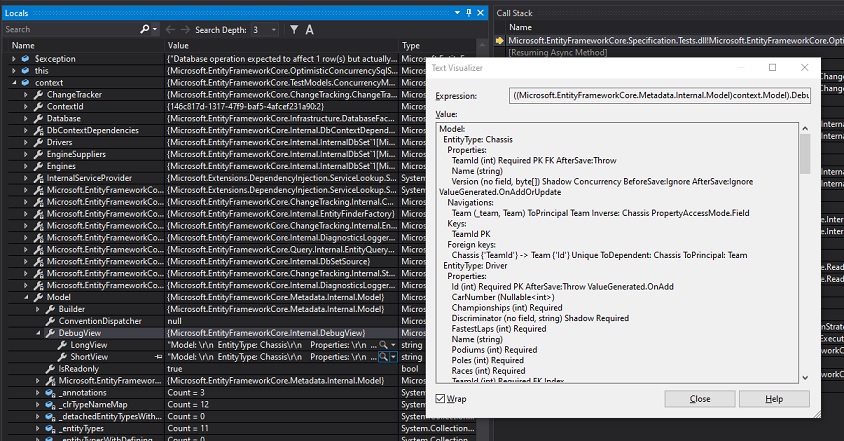Screen dimensions: 844x441
Task: Expand the _entityTypes field
Action: tap(37, 428)
